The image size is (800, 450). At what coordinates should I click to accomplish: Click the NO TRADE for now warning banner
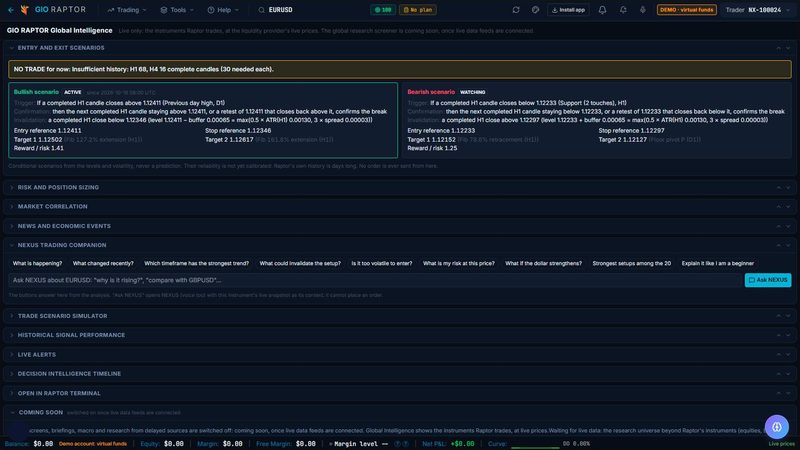coord(400,69)
